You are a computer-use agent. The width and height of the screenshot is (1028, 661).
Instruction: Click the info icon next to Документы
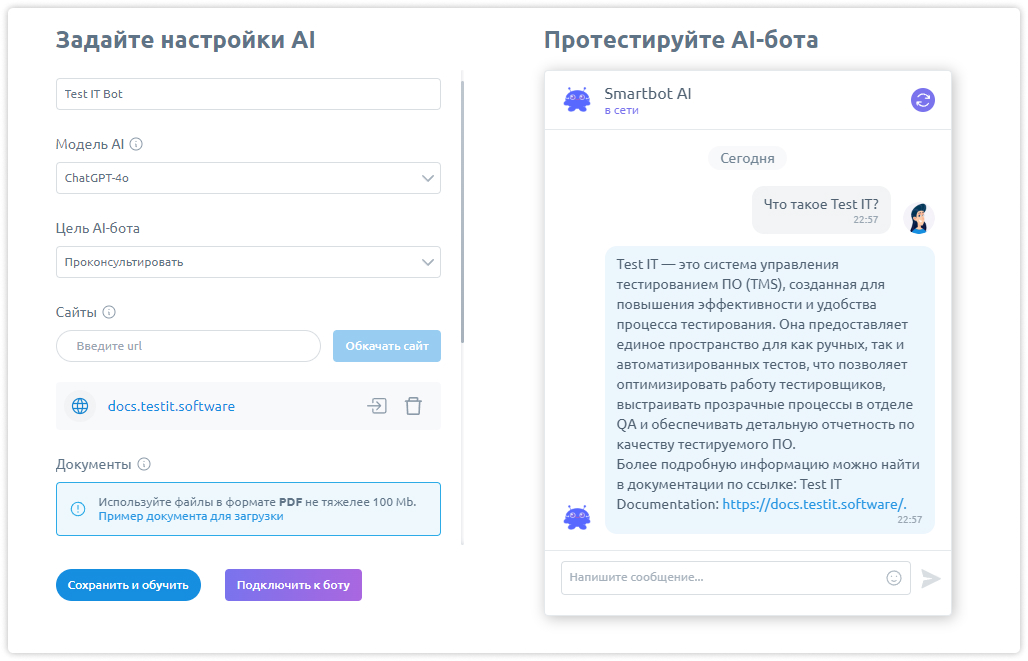click(144, 464)
